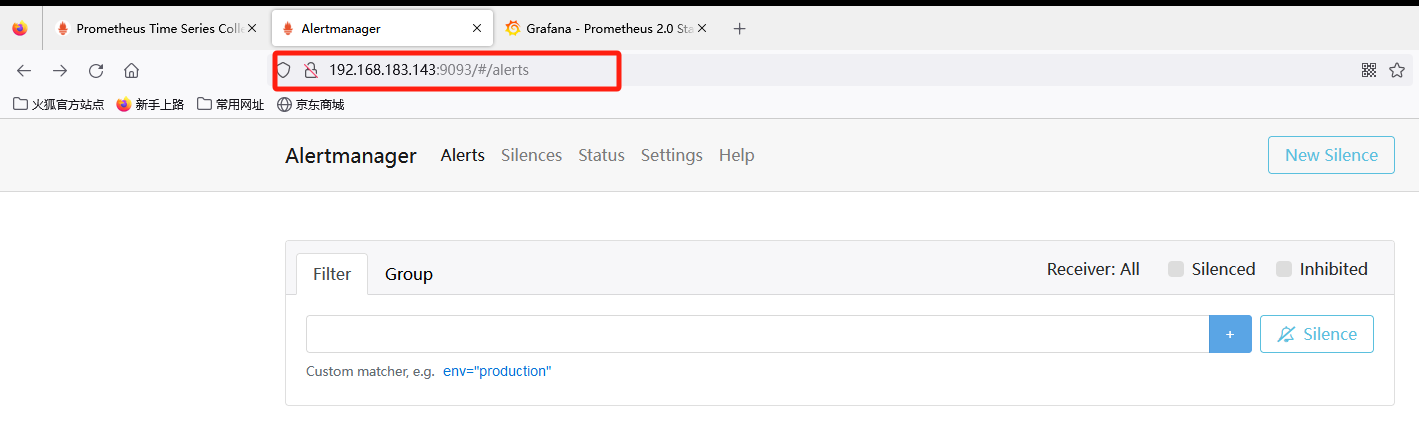
Task: Select the Group tab
Action: [x=409, y=274]
